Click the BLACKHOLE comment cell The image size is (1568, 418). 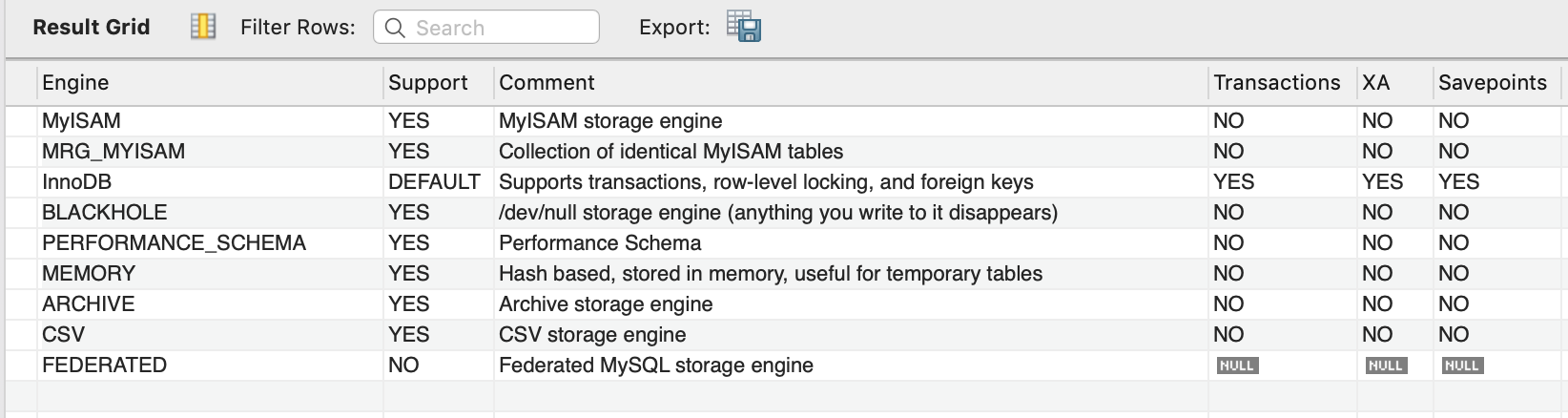(x=777, y=213)
